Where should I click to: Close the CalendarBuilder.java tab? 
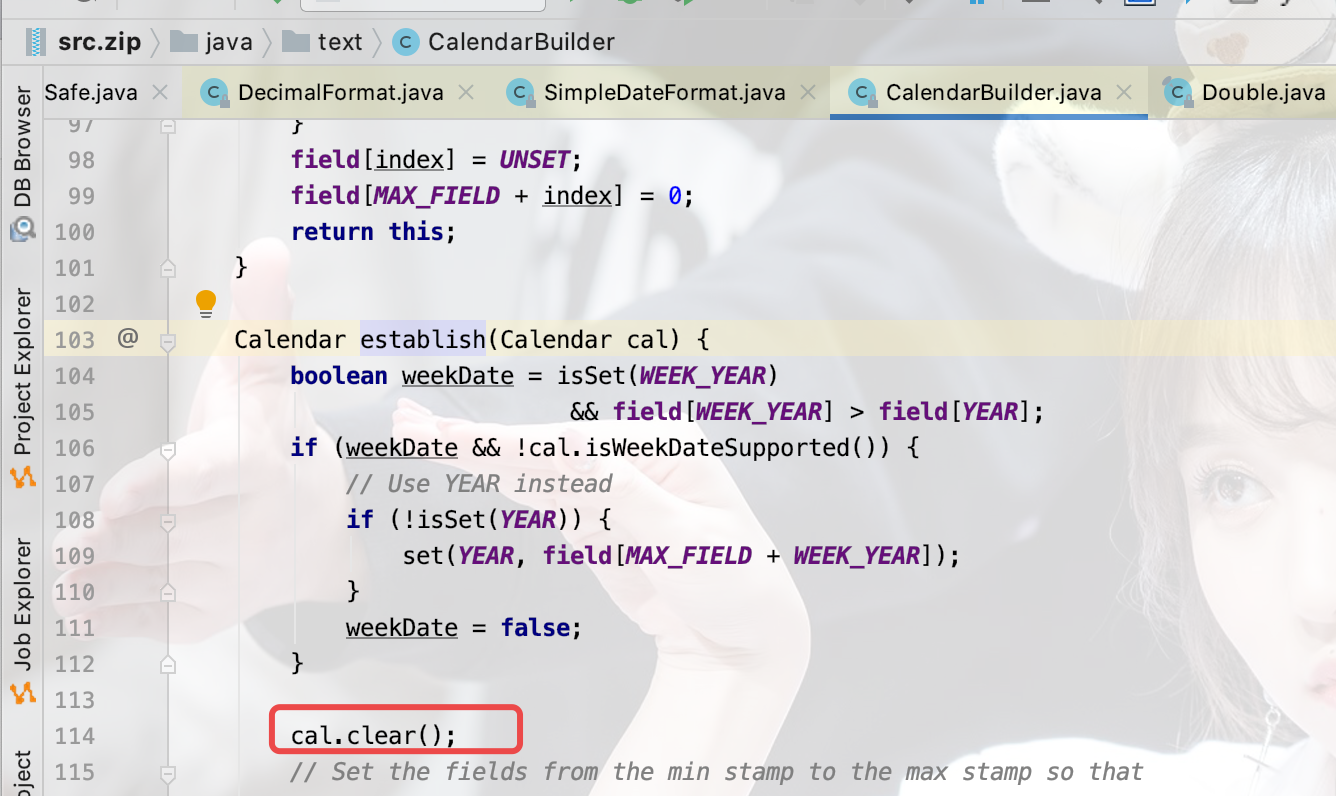pos(1124,93)
